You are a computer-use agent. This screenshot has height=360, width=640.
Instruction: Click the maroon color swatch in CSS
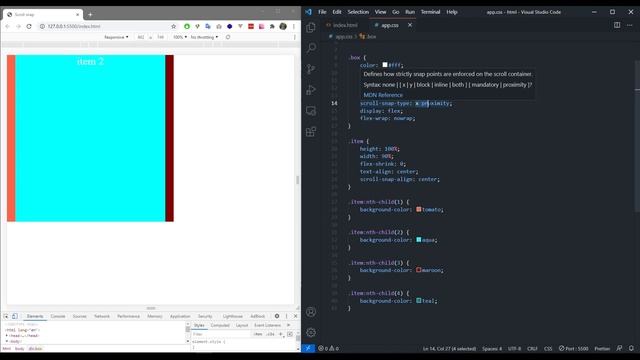point(419,270)
